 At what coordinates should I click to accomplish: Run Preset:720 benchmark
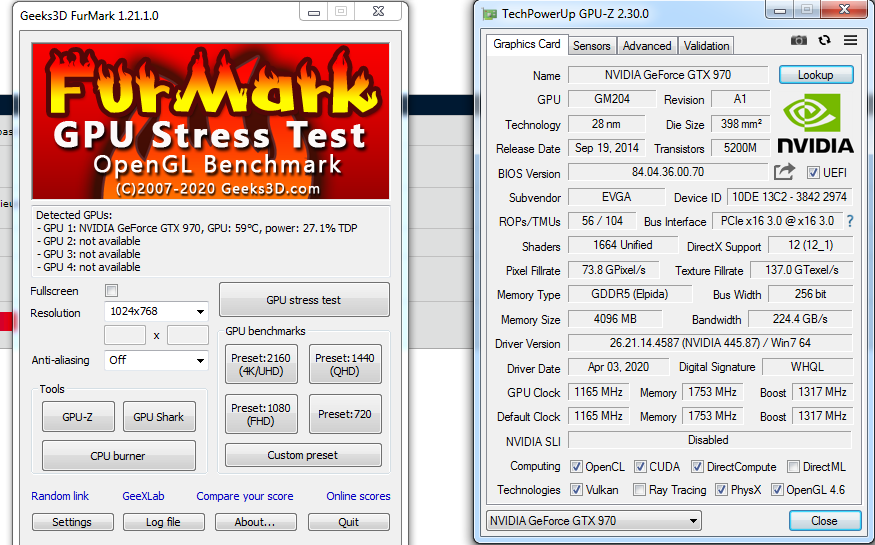tap(345, 414)
